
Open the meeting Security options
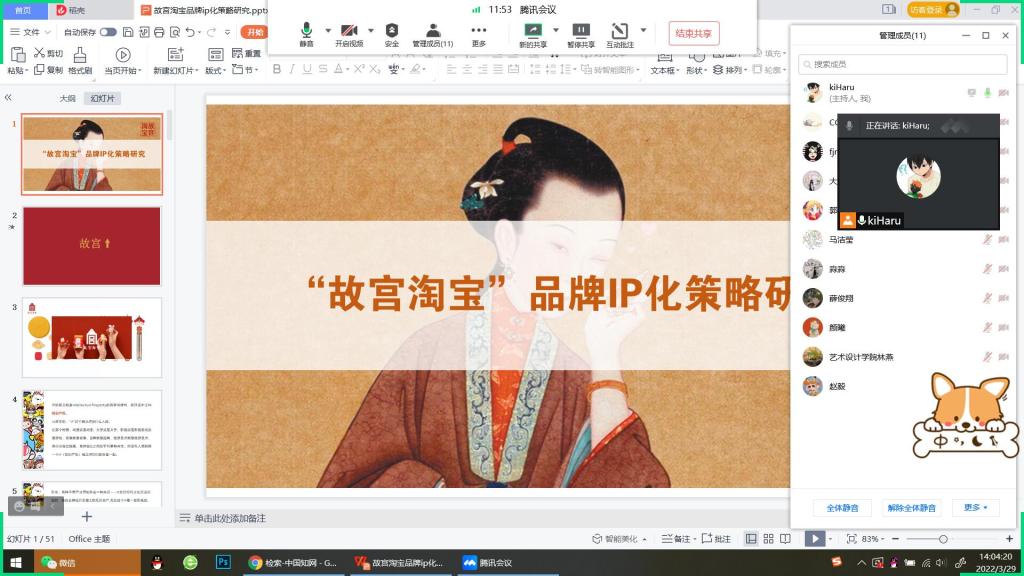392,35
